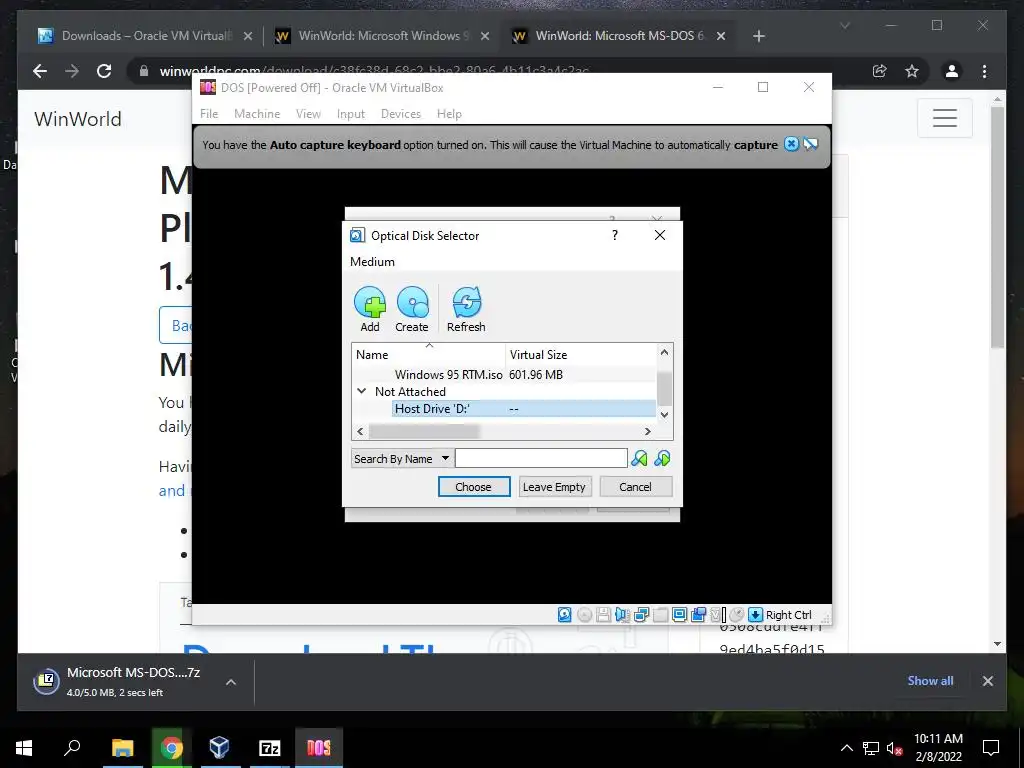Open VirtualBox Help menu
This screenshot has height=768, width=1024.
pos(449,114)
